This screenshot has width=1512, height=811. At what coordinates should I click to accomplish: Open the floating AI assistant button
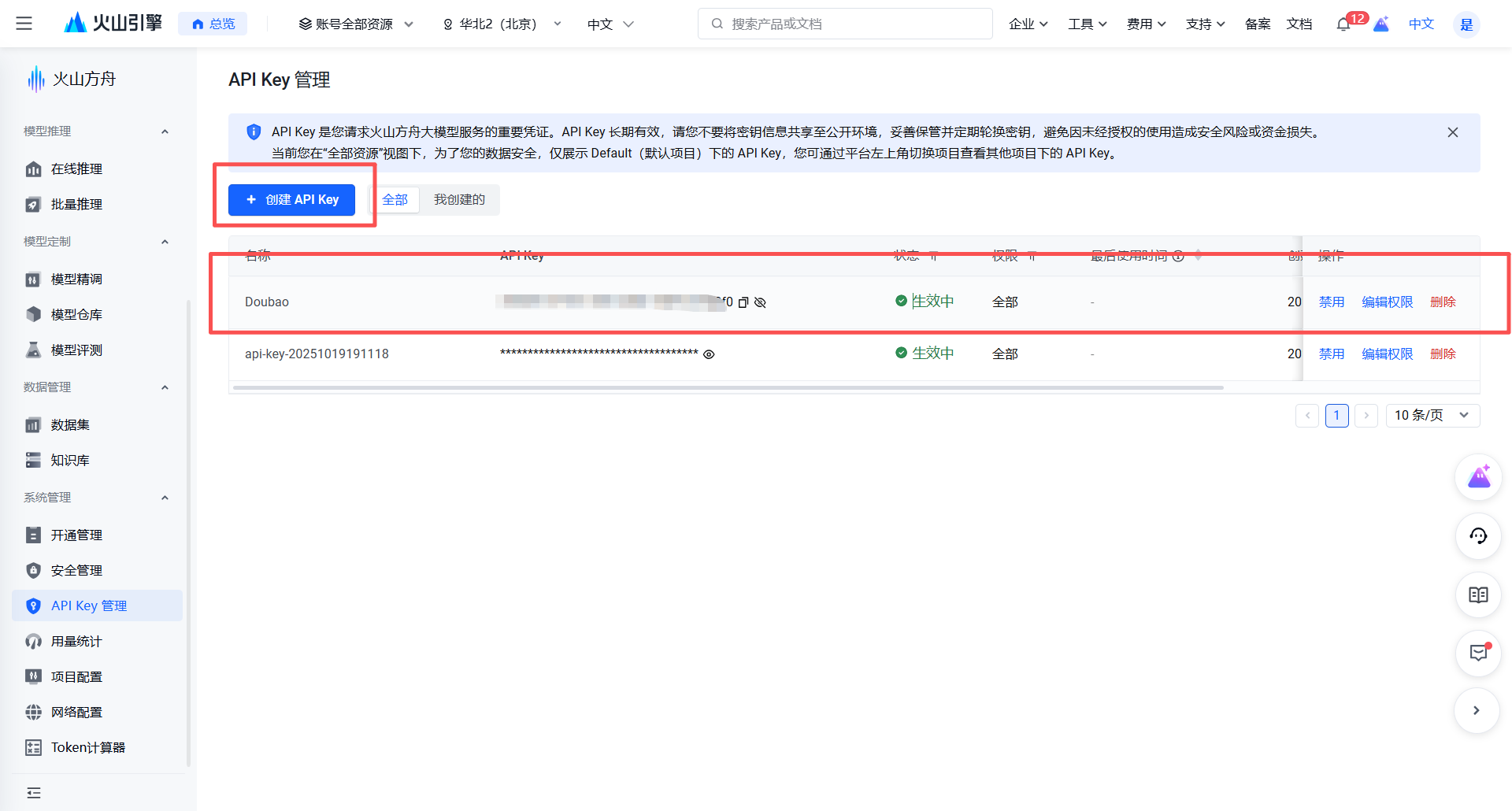point(1478,477)
